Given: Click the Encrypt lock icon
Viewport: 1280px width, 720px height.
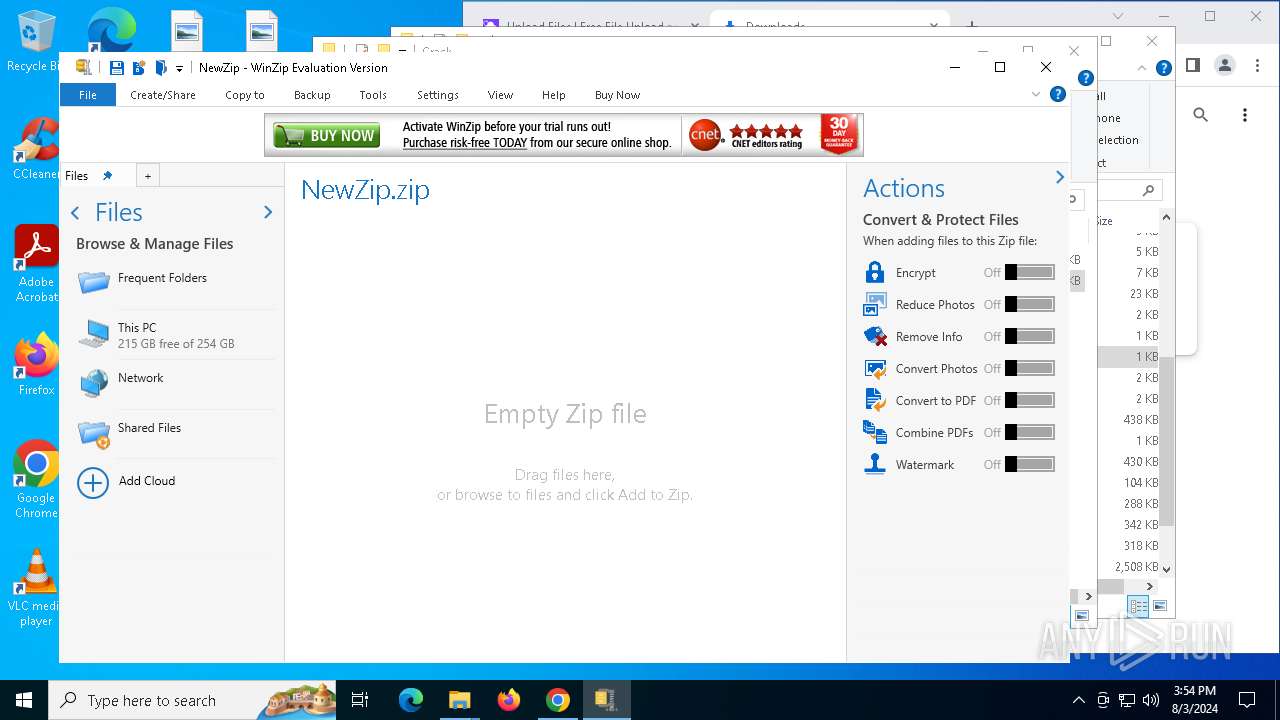Looking at the screenshot, I should (x=875, y=272).
